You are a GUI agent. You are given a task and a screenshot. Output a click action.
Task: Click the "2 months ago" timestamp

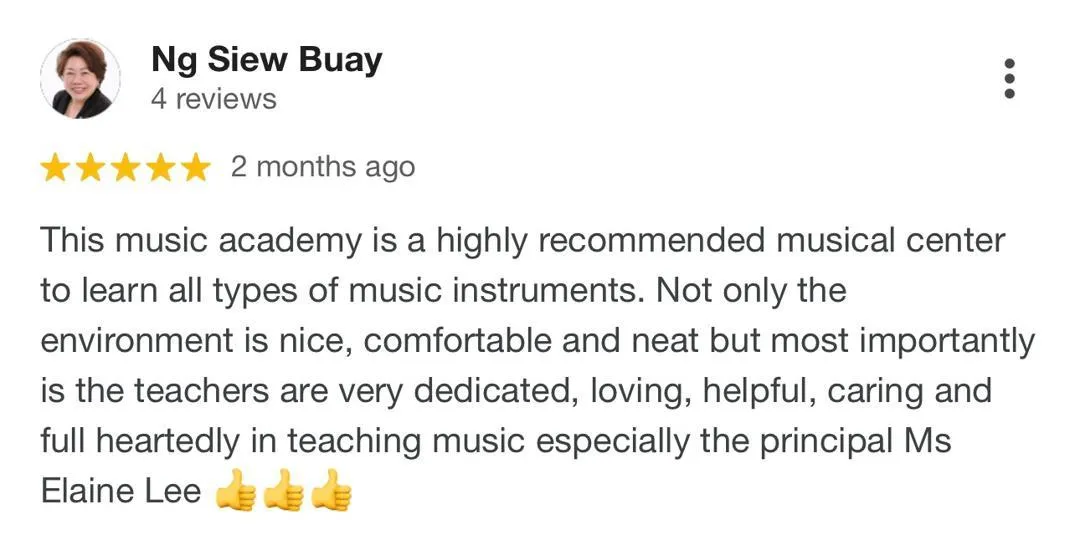click(x=323, y=167)
